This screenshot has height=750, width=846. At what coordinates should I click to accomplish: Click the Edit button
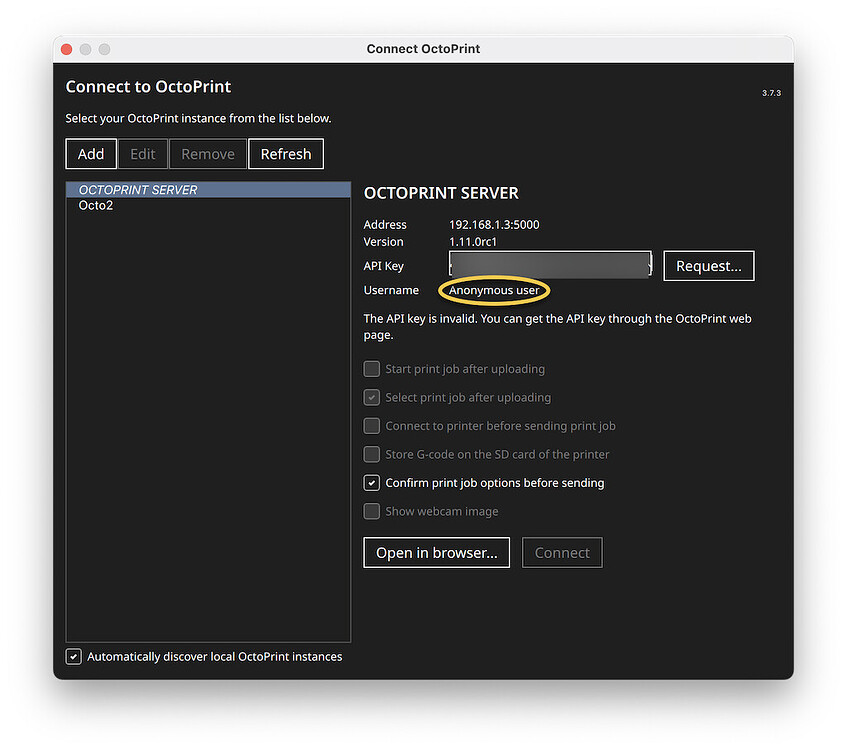point(143,153)
